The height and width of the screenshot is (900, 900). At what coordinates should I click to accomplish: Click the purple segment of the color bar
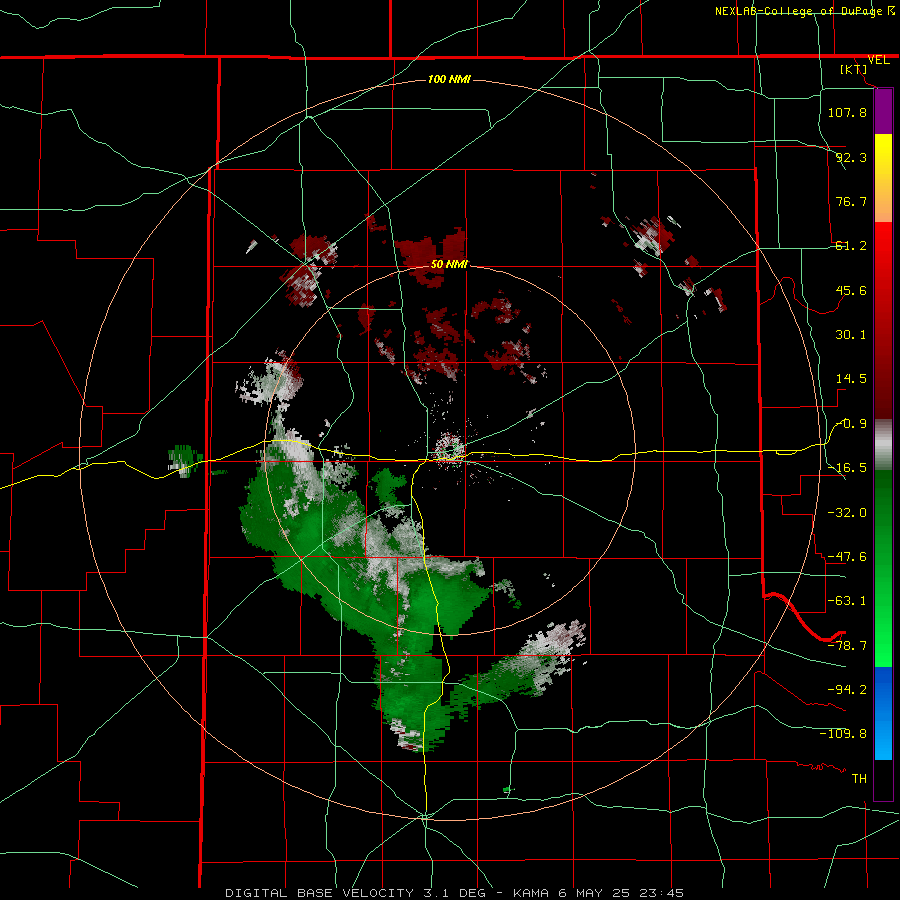[x=883, y=112]
